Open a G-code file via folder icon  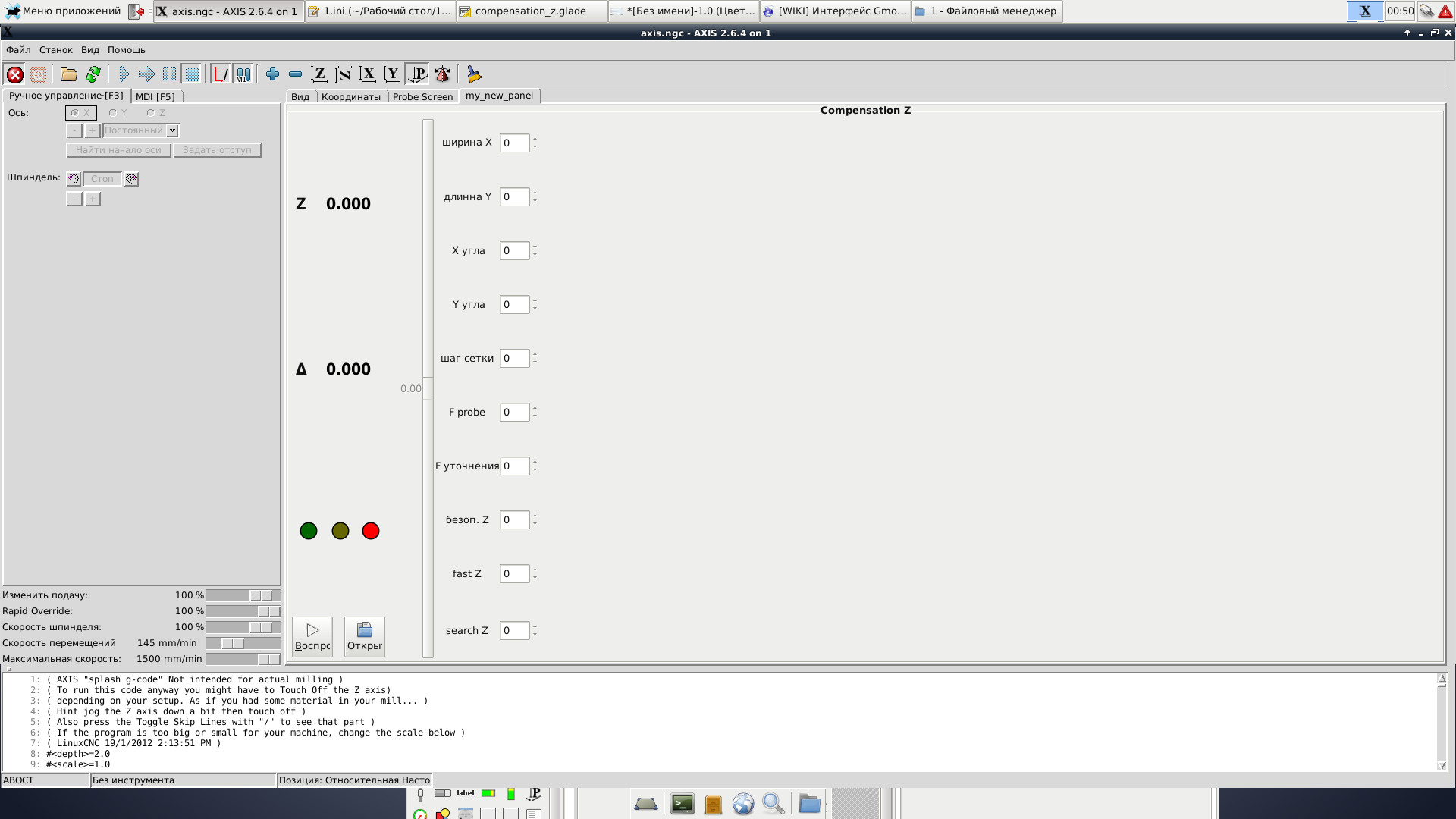click(69, 74)
